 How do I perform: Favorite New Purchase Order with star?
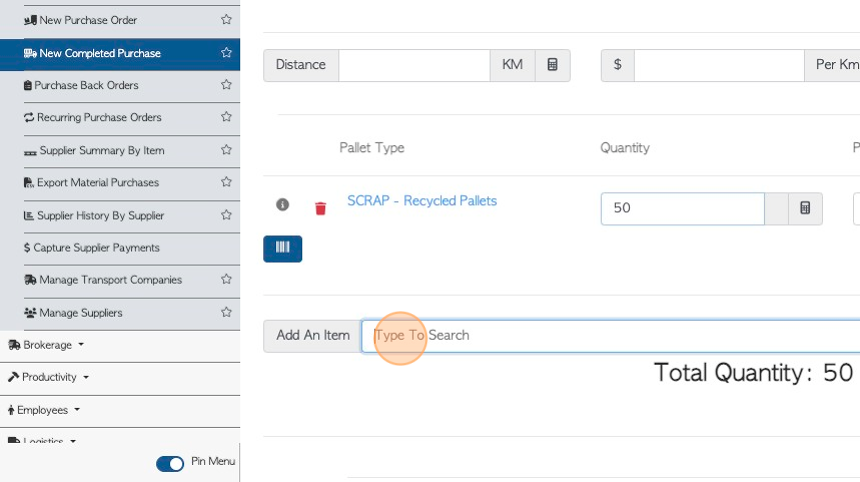pos(226,20)
